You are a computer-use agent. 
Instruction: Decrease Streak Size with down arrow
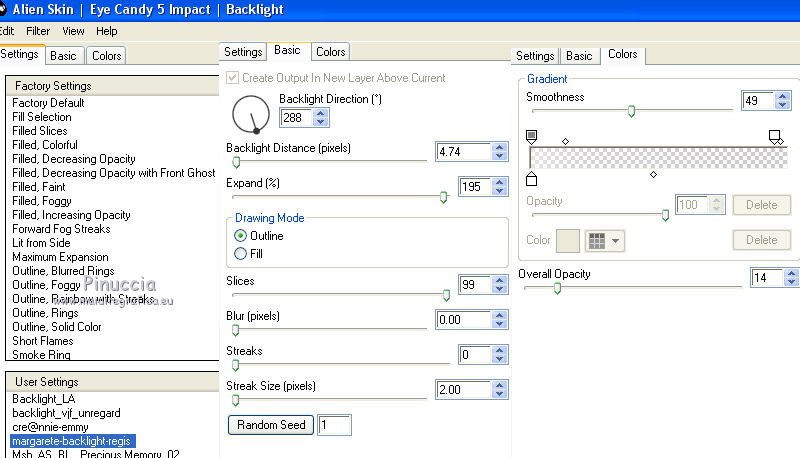click(499, 394)
